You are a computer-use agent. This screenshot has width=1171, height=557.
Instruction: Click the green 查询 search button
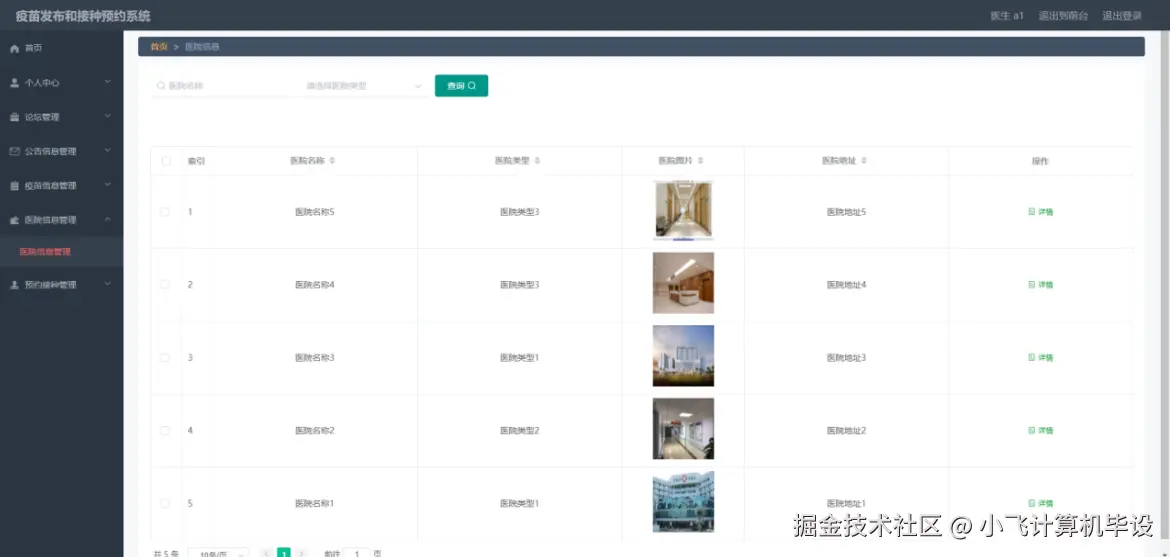pyautogui.click(x=462, y=86)
